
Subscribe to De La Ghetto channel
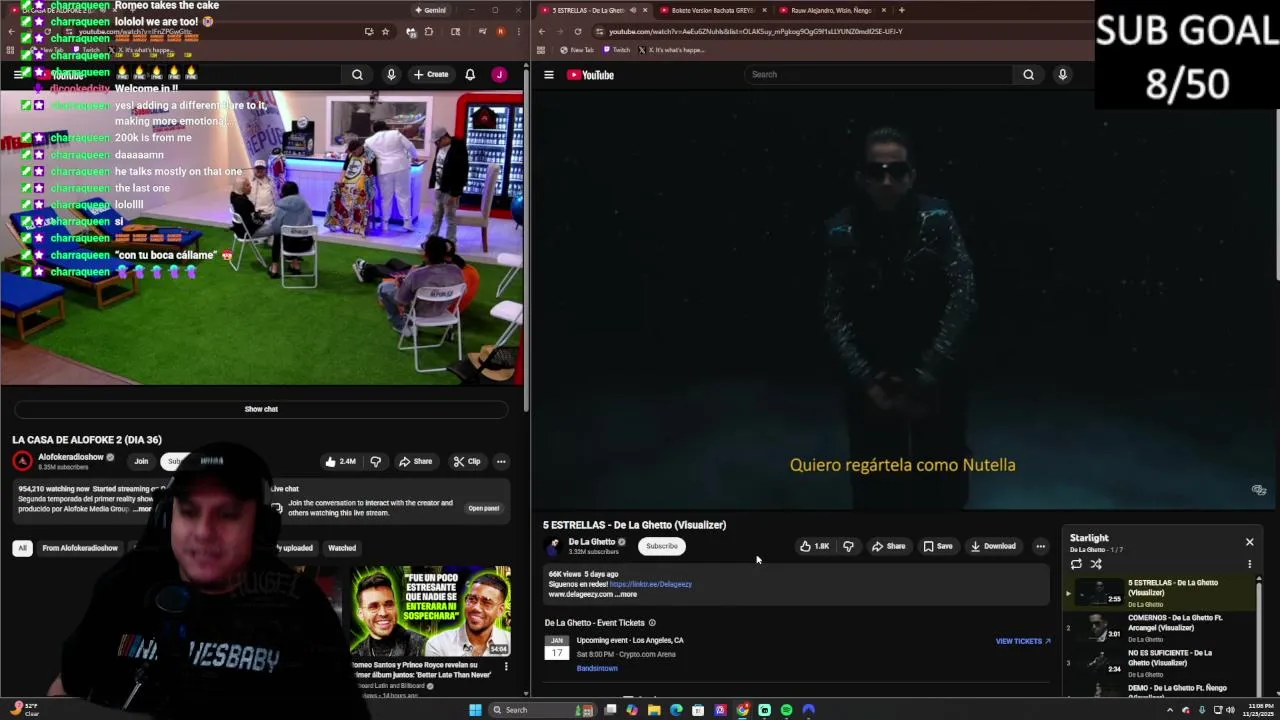661,546
